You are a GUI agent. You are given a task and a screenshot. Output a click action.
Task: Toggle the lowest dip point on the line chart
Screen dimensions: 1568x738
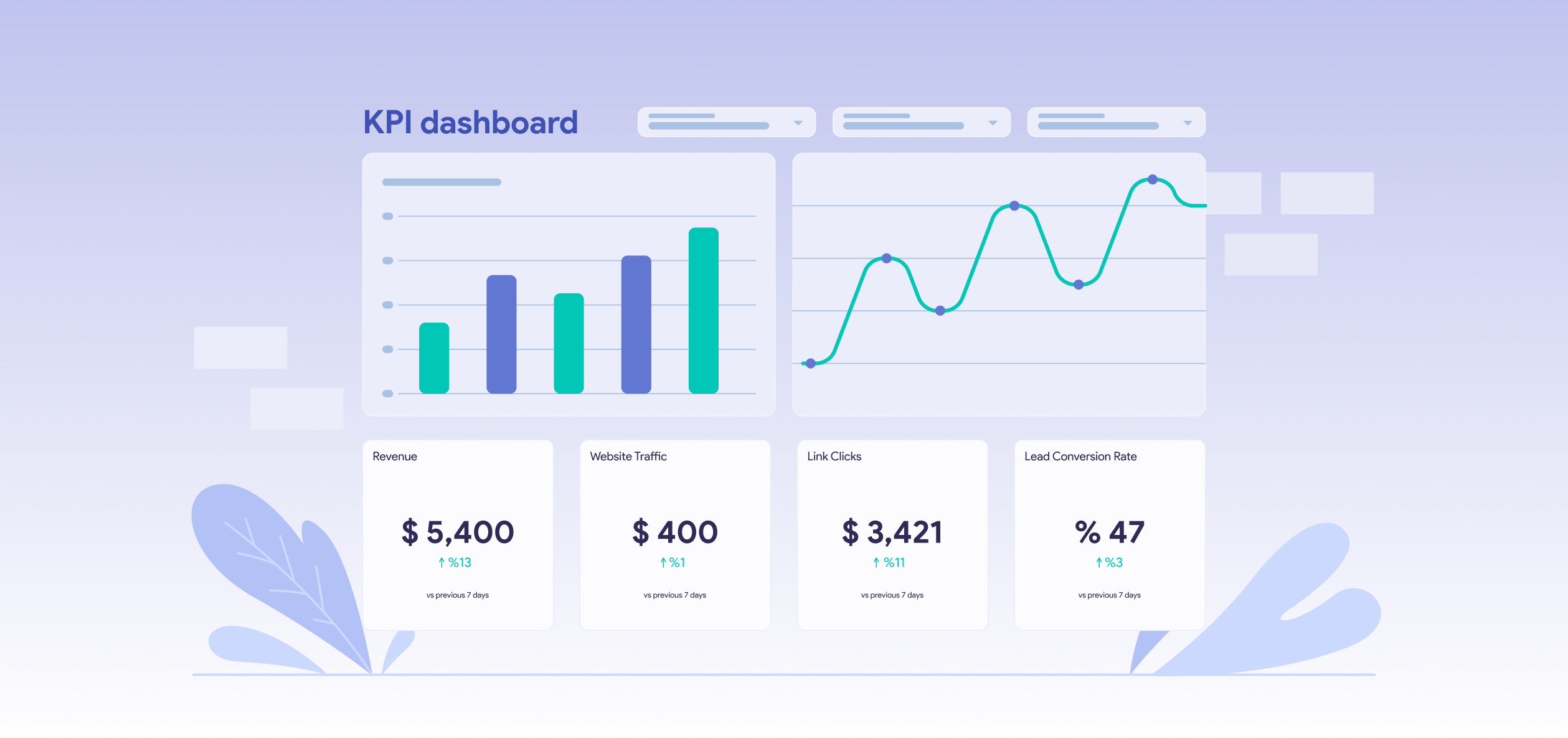[x=940, y=310]
